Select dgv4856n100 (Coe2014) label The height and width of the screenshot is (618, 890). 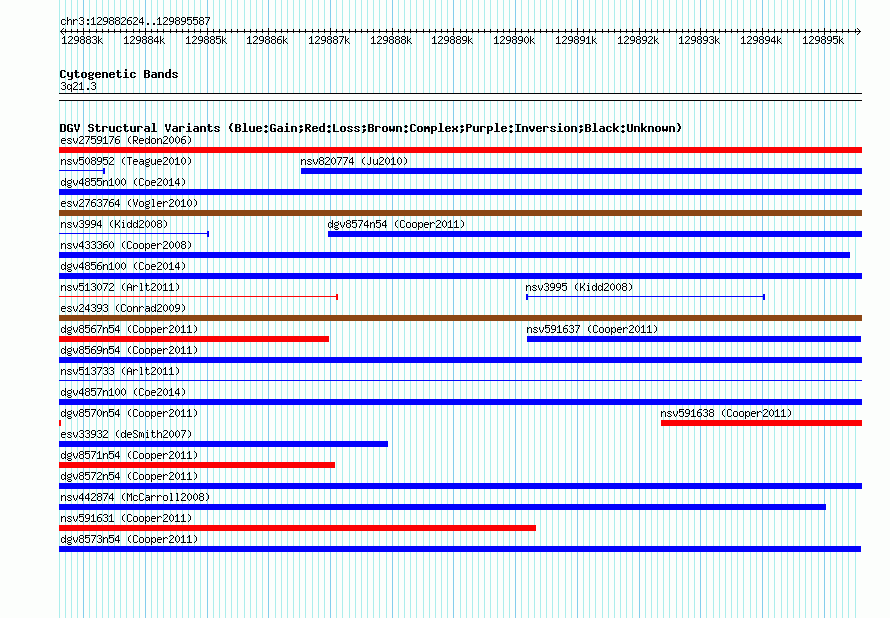click(x=123, y=266)
